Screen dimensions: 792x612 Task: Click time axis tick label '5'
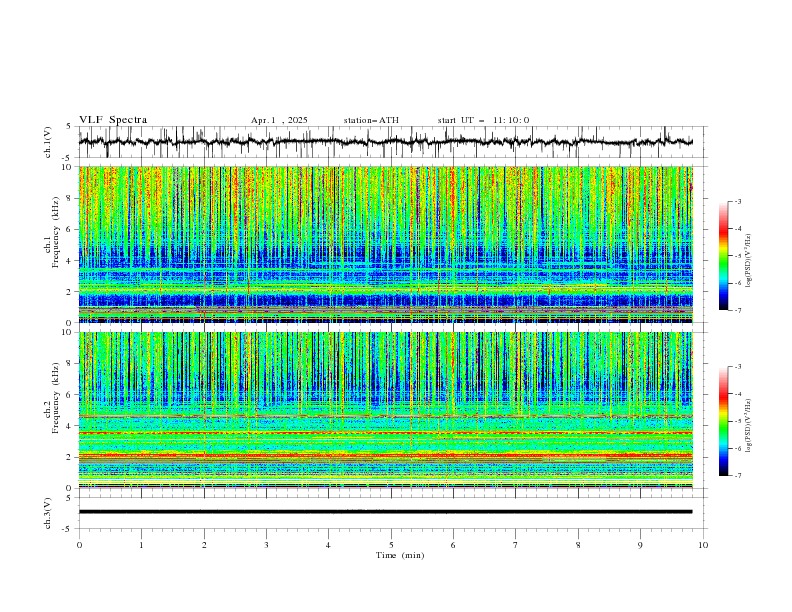point(391,545)
